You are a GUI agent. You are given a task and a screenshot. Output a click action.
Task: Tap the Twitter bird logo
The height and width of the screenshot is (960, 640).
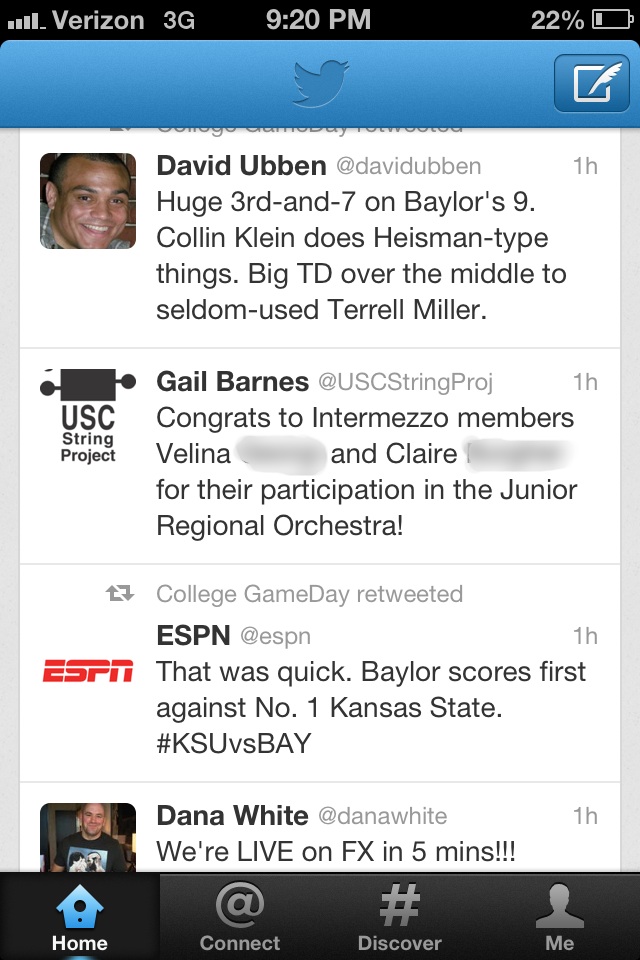click(320, 83)
